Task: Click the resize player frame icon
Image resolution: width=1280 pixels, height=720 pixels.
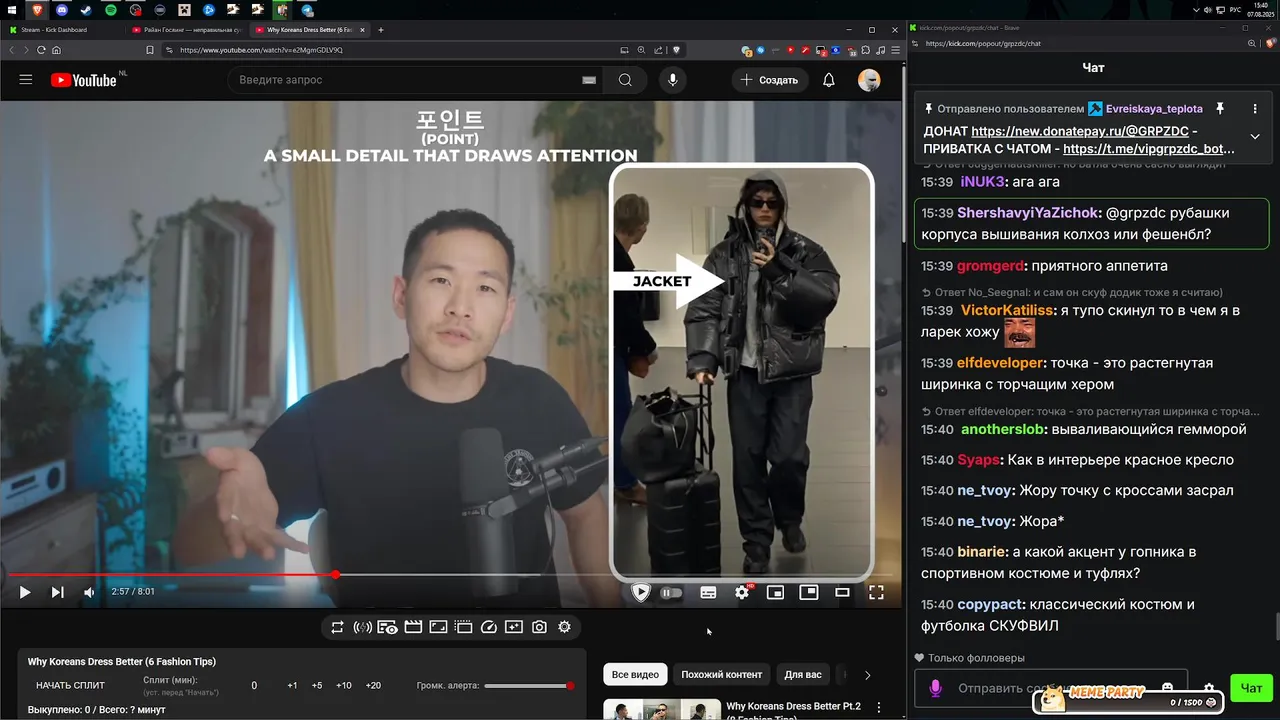Action: point(438,627)
